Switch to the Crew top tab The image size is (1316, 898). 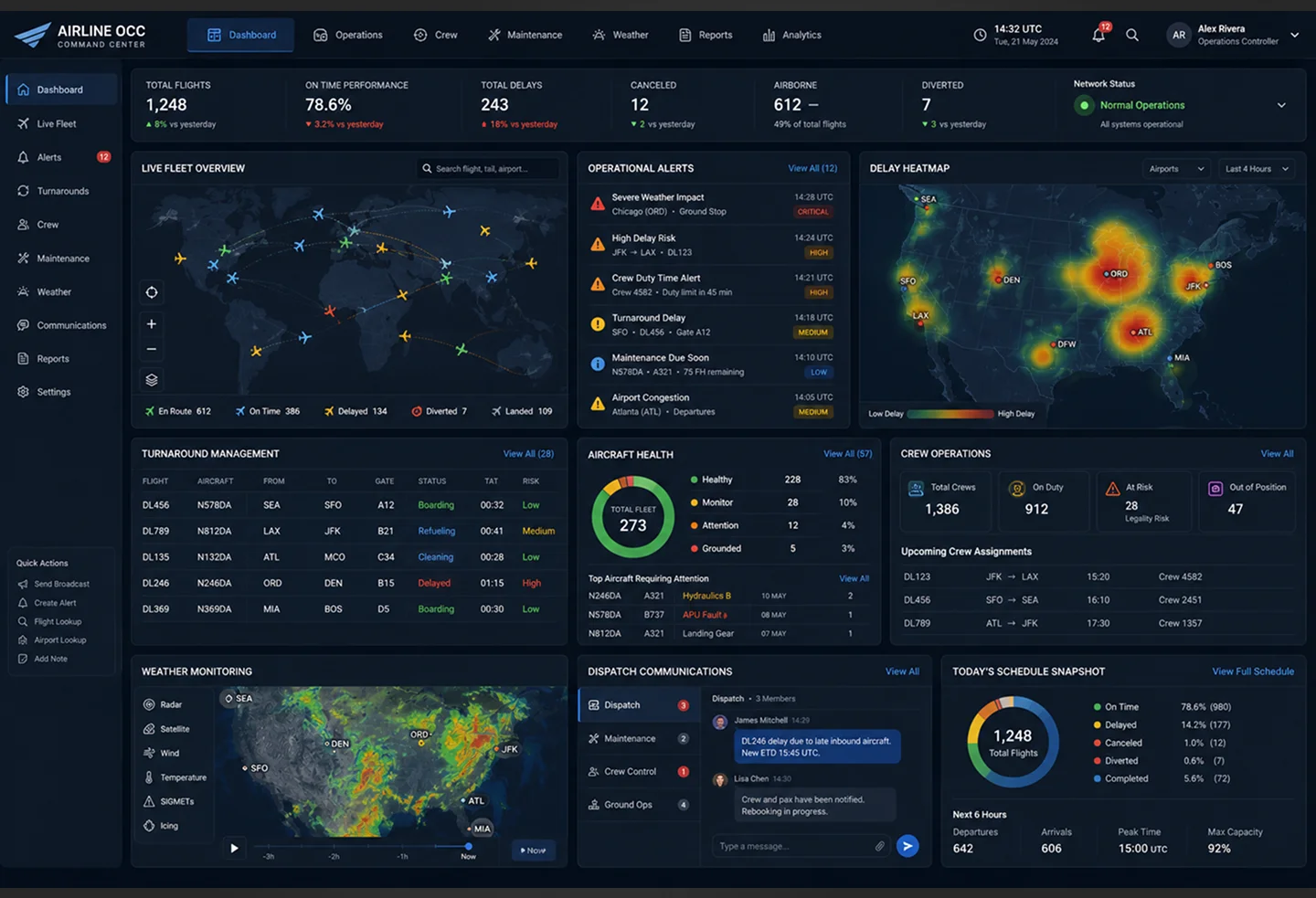click(436, 35)
